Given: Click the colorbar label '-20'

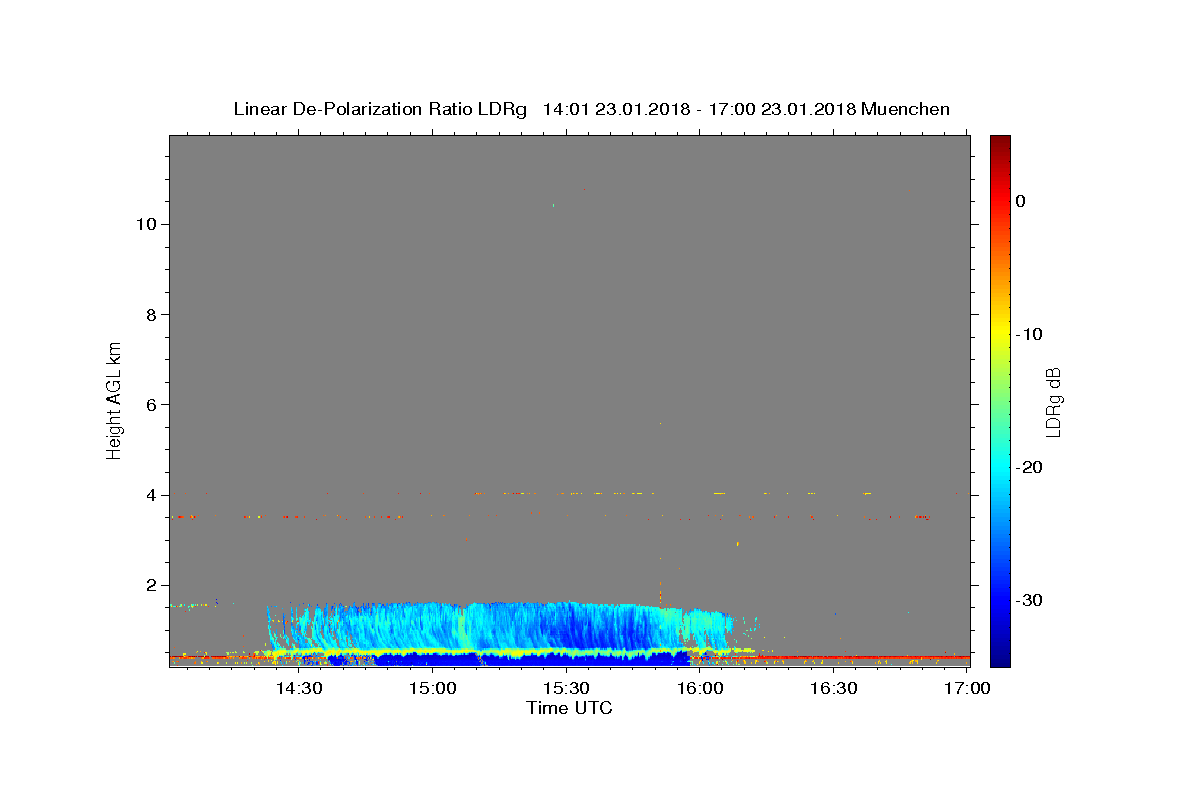Looking at the screenshot, I should (x=1030, y=467).
